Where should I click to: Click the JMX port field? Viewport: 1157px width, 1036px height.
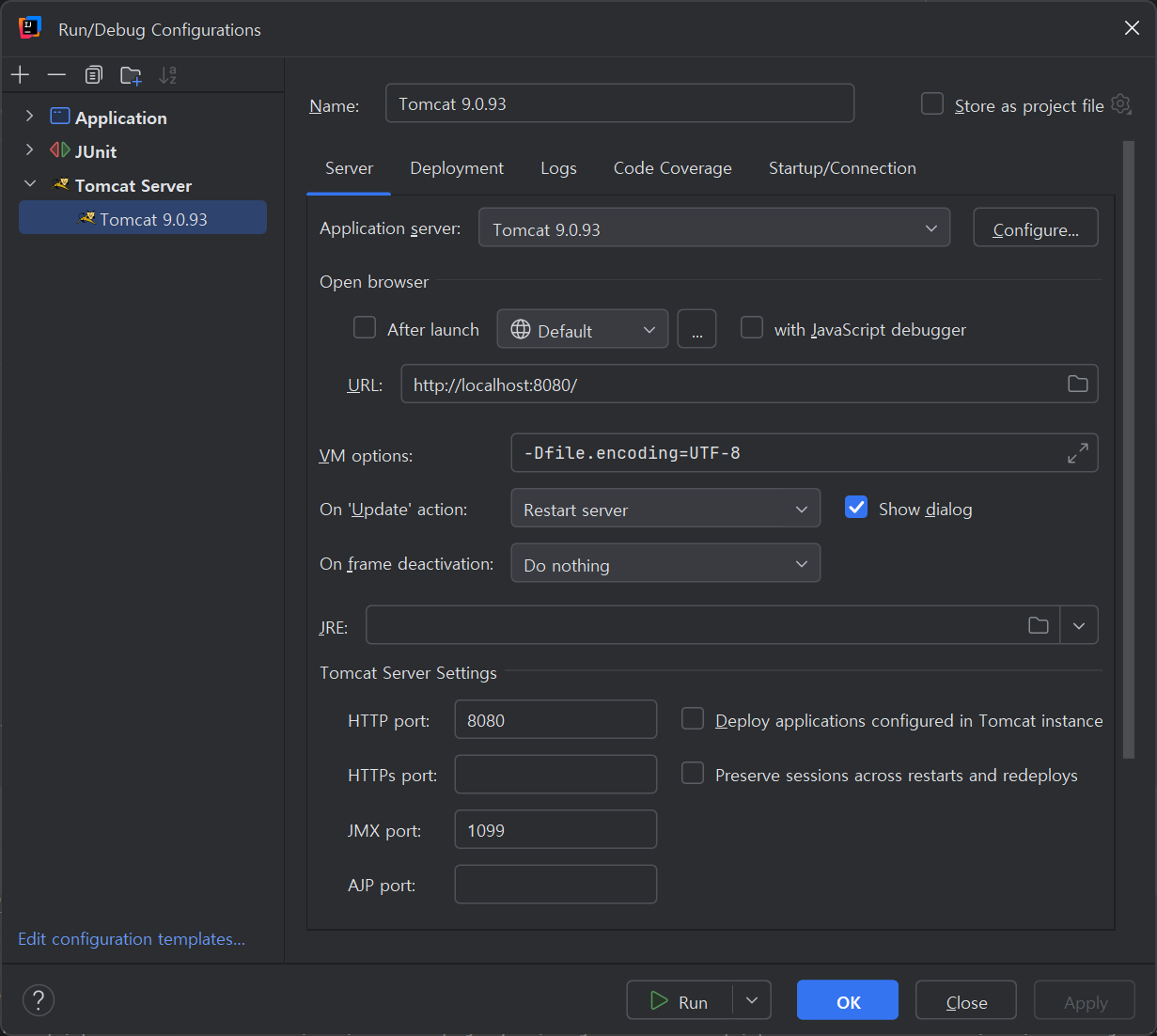(x=555, y=830)
